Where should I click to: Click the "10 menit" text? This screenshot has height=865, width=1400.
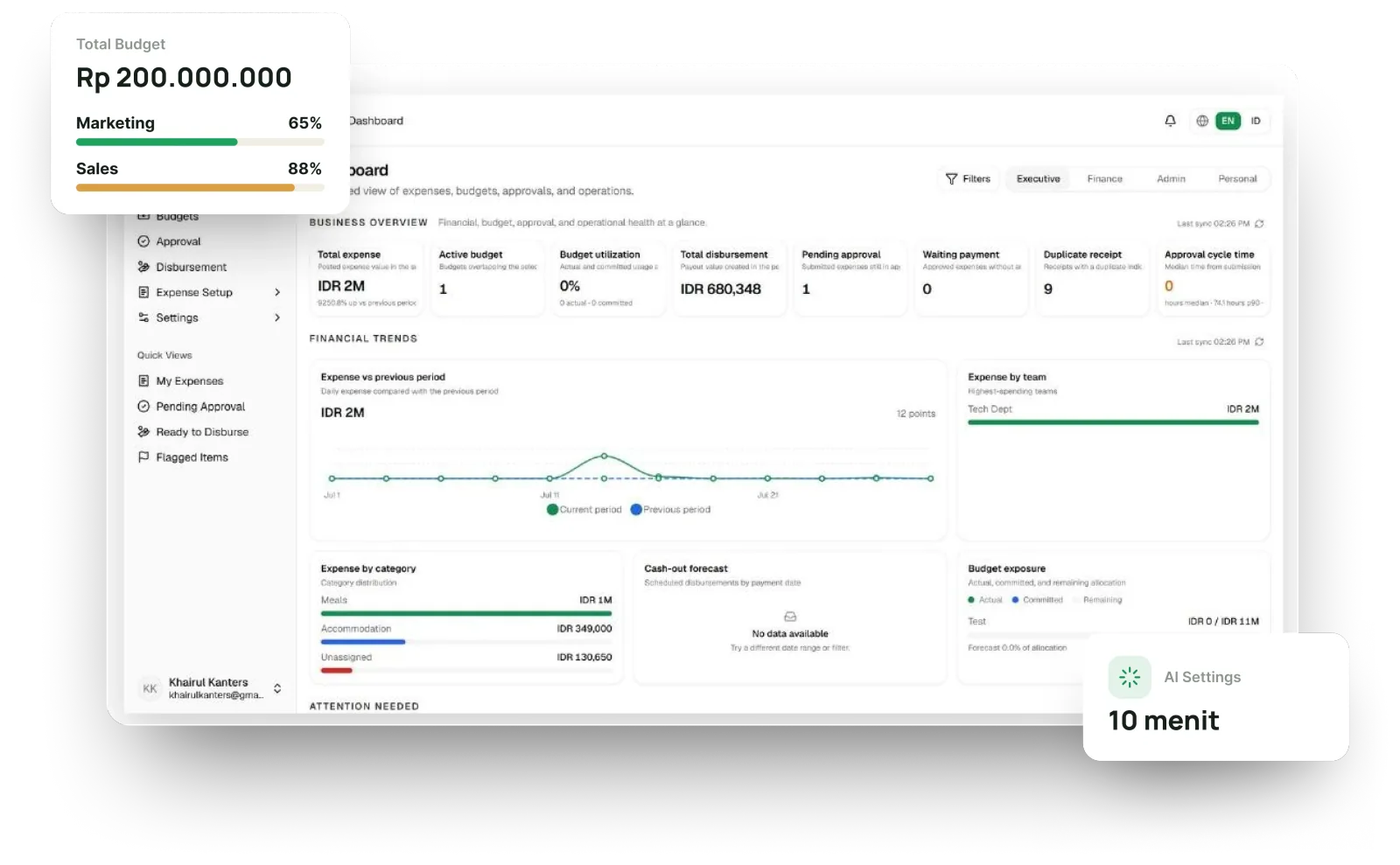[1164, 721]
